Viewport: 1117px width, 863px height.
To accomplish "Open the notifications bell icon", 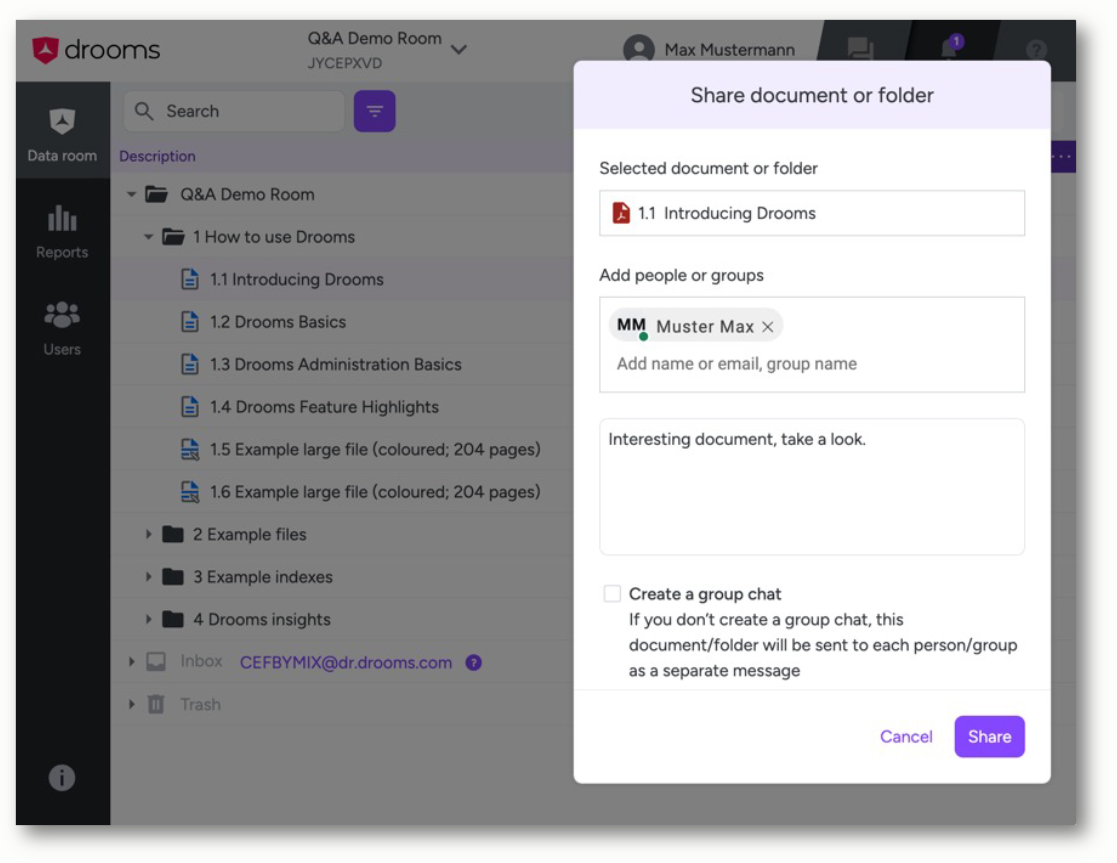I will (x=950, y=48).
